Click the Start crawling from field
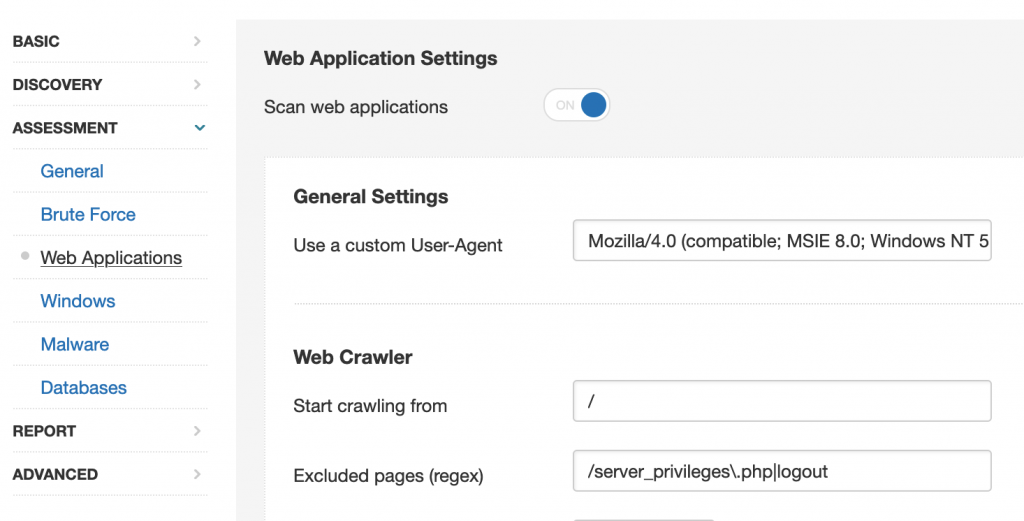Image resolution: width=1024 pixels, height=521 pixels. click(781, 401)
